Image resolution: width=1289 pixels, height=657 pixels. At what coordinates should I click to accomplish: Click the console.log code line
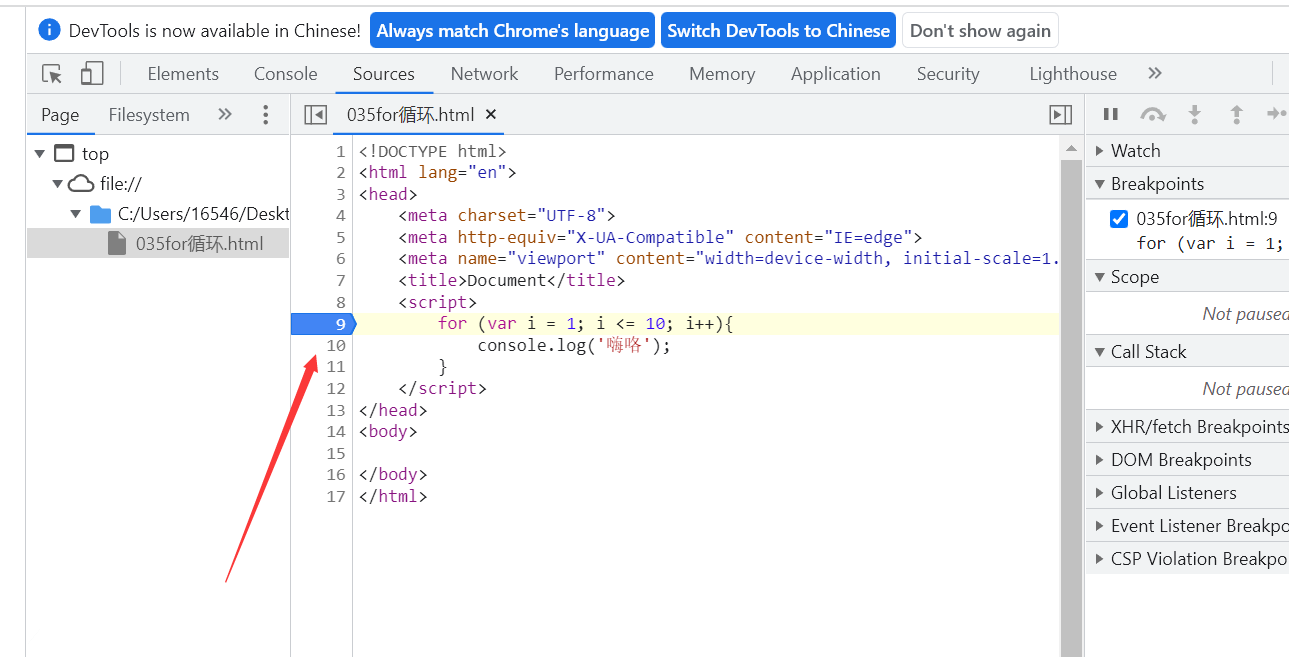pyautogui.click(x=574, y=345)
